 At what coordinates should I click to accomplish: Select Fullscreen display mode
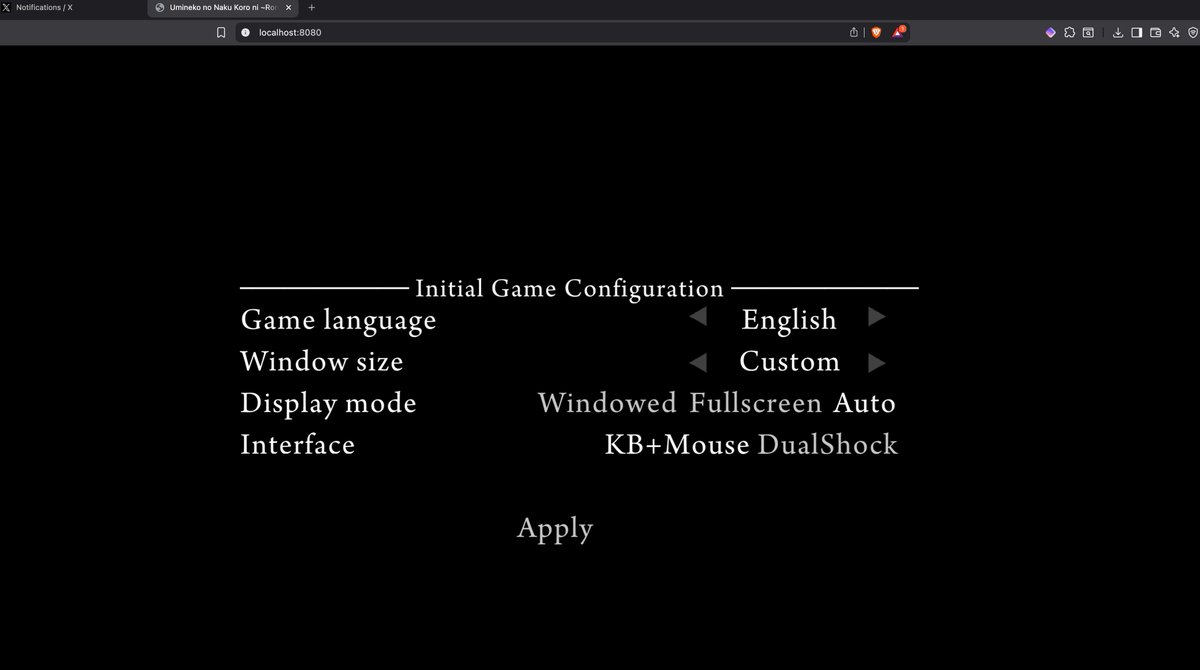[756, 403]
